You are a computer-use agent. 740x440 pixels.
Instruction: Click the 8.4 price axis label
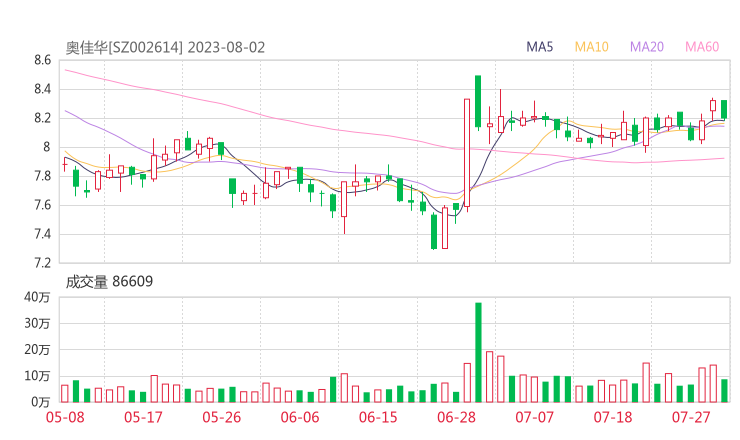click(42, 89)
